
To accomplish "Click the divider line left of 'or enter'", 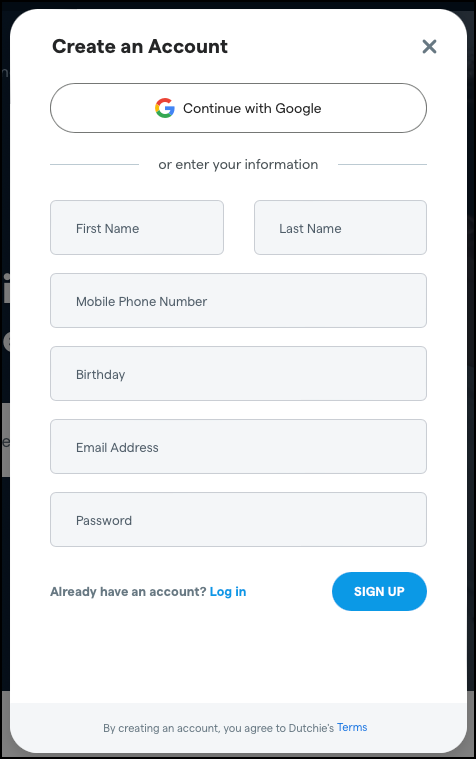I will coord(94,165).
